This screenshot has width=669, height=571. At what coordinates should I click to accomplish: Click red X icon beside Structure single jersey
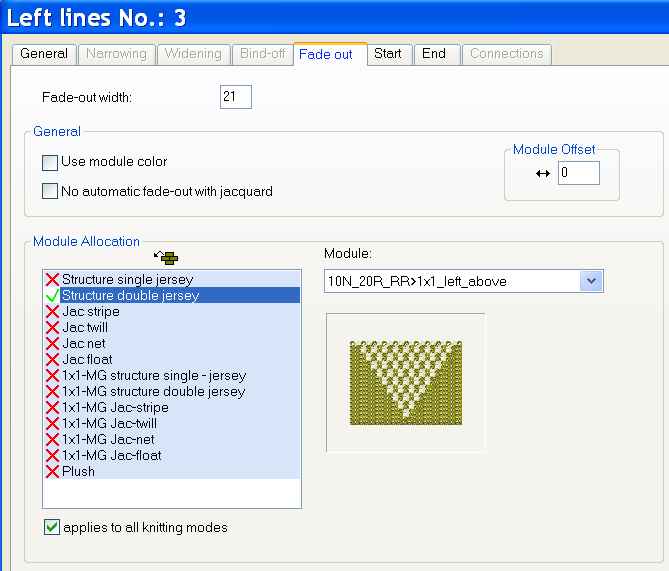click(51, 280)
